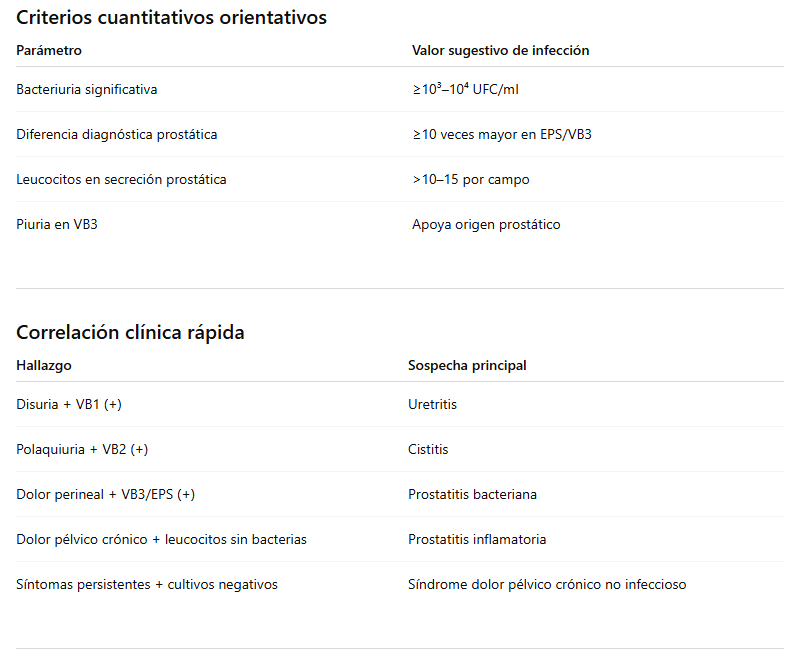Select 'Apoya origen prostático' text
This screenshot has width=800, height=659.
coord(486,224)
